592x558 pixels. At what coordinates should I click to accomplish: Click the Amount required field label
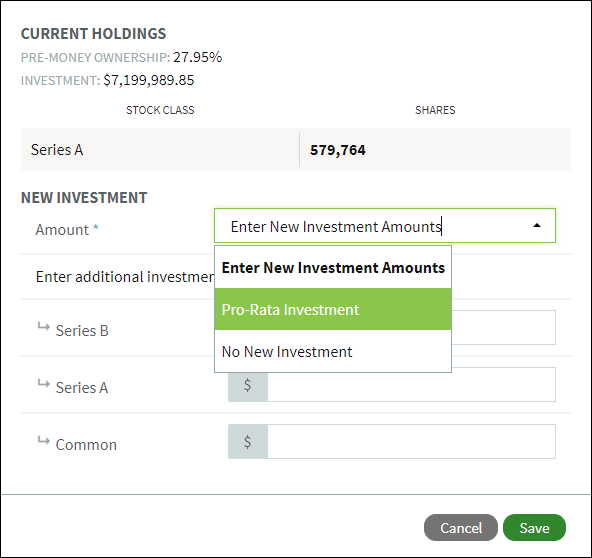click(67, 230)
